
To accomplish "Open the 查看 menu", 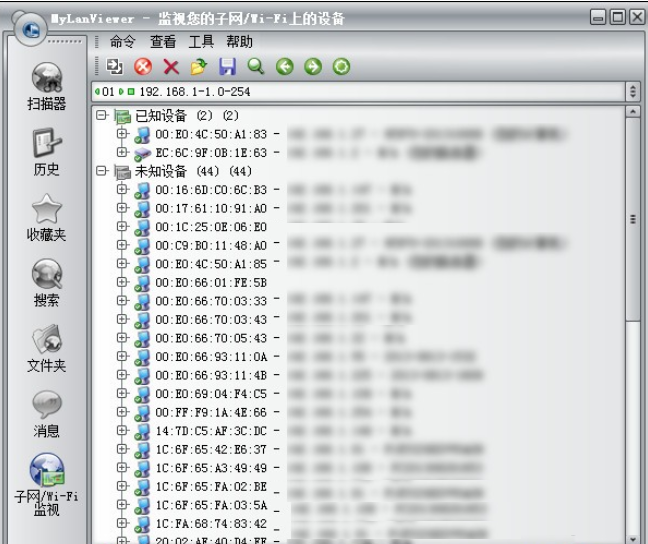I will 162,42.
